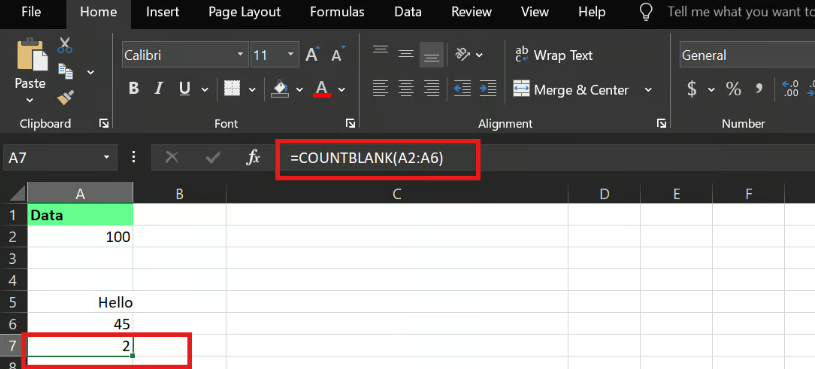Switch to the Review tab
Viewport: 815px width, 369px height.
471,12
